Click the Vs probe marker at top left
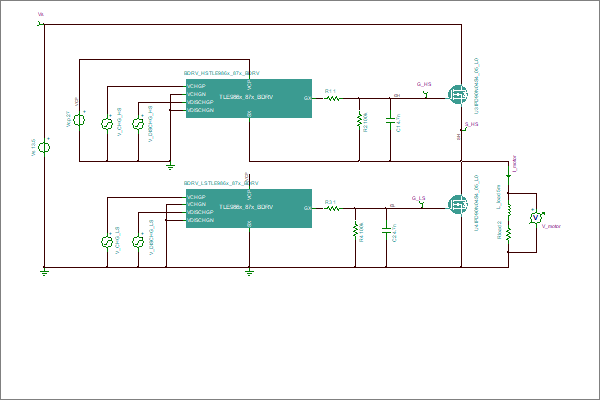Screen dimensions: 600x400 click(x=41, y=24)
